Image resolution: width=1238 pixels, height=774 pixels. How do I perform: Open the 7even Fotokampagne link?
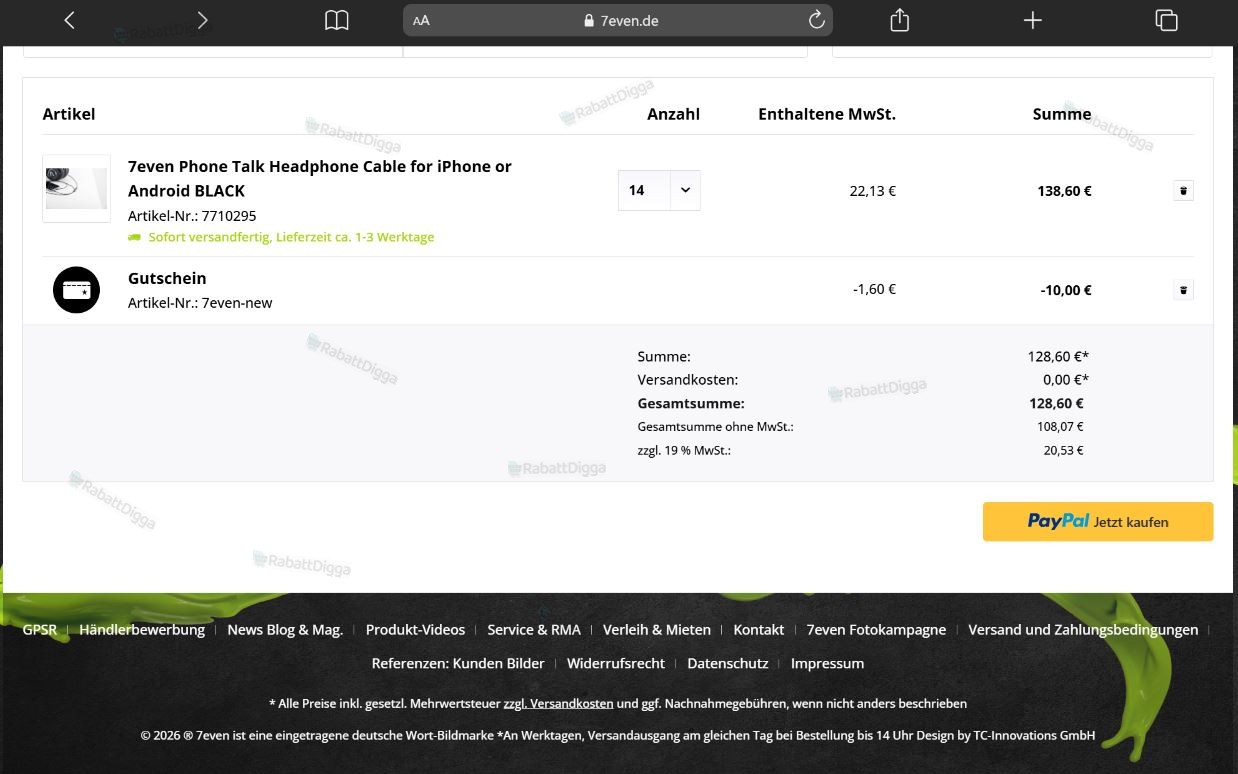(x=876, y=630)
